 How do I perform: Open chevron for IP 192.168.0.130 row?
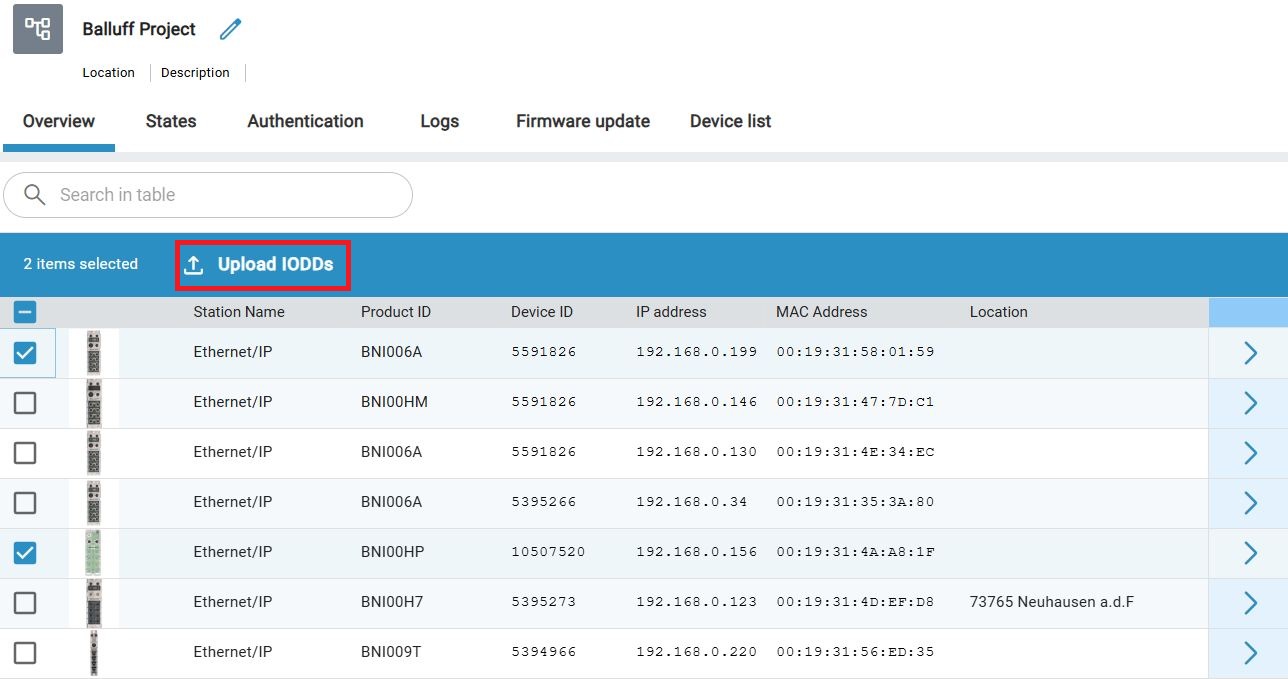click(1250, 453)
